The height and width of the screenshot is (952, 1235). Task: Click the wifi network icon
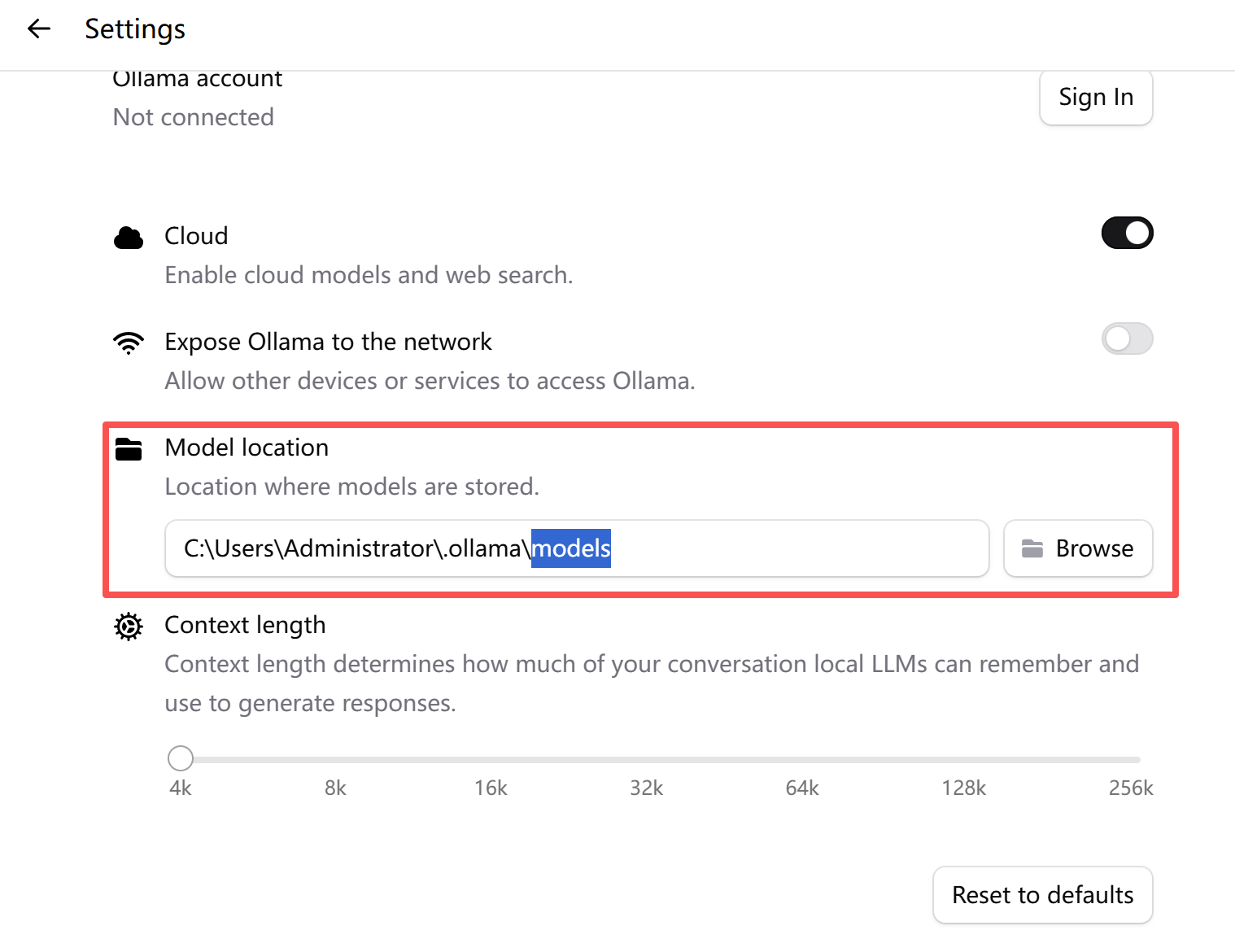(129, 343)
